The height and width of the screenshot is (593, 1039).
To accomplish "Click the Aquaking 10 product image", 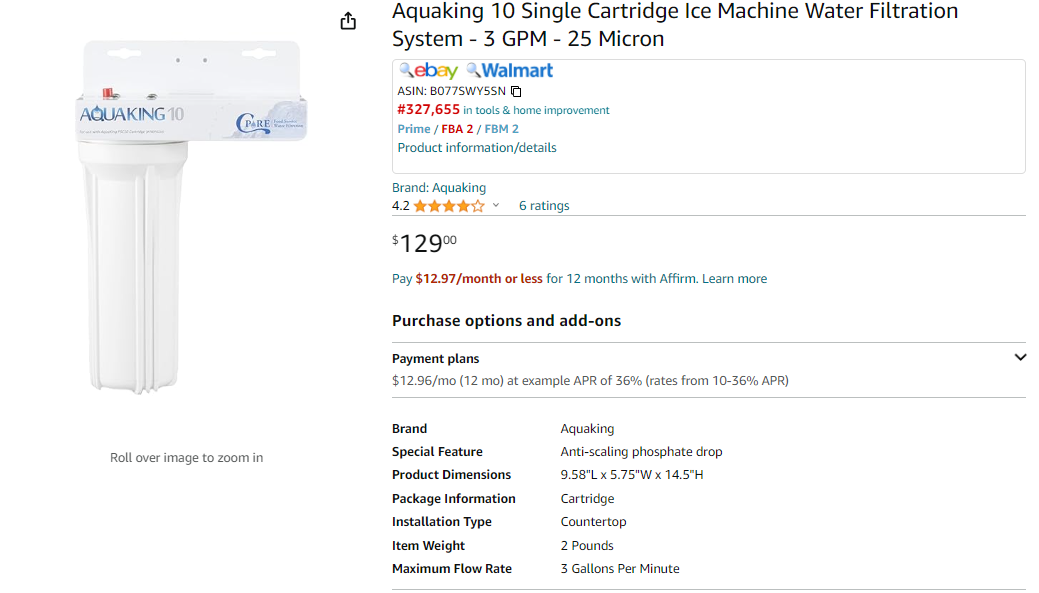I will [x=191, y=217].
